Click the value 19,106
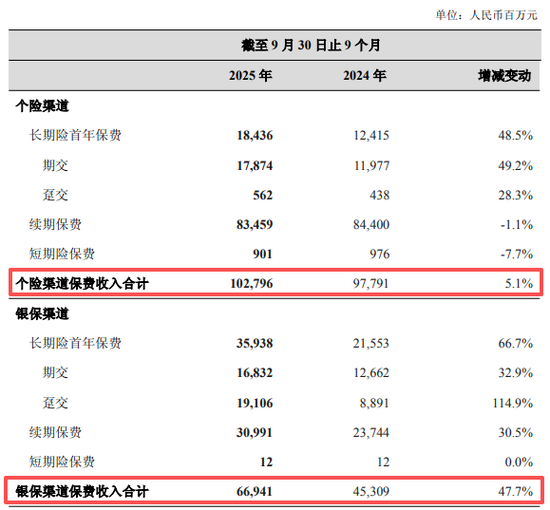Viewport: 550px width, 510px height. (255, 403)
